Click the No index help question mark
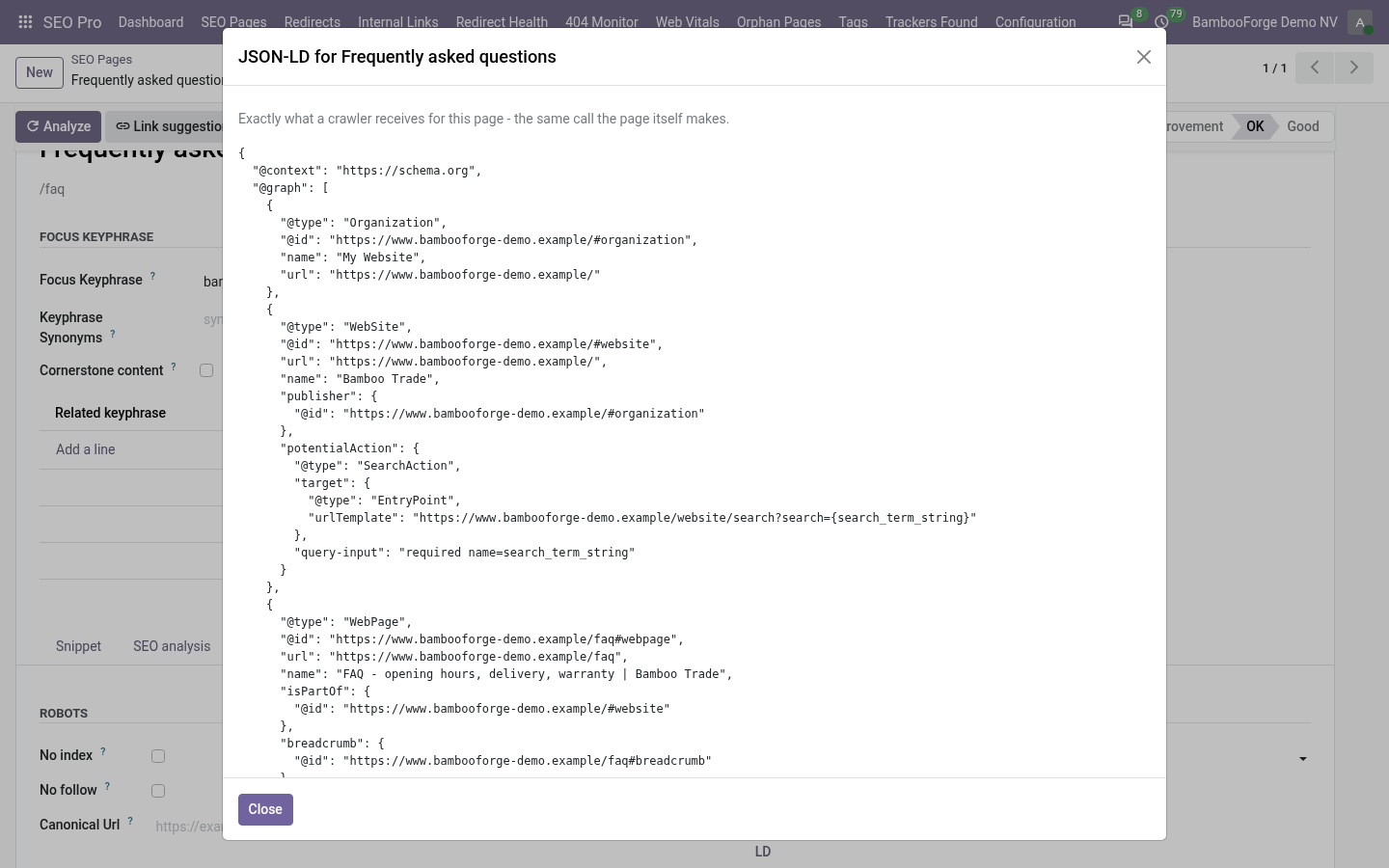 click(103, 752)
